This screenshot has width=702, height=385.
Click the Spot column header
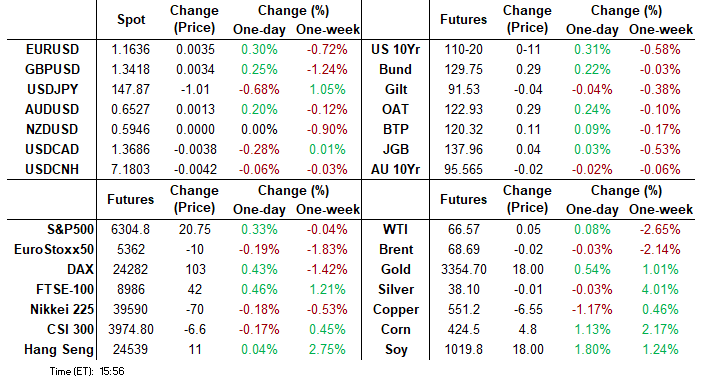[x=131, y=20]
